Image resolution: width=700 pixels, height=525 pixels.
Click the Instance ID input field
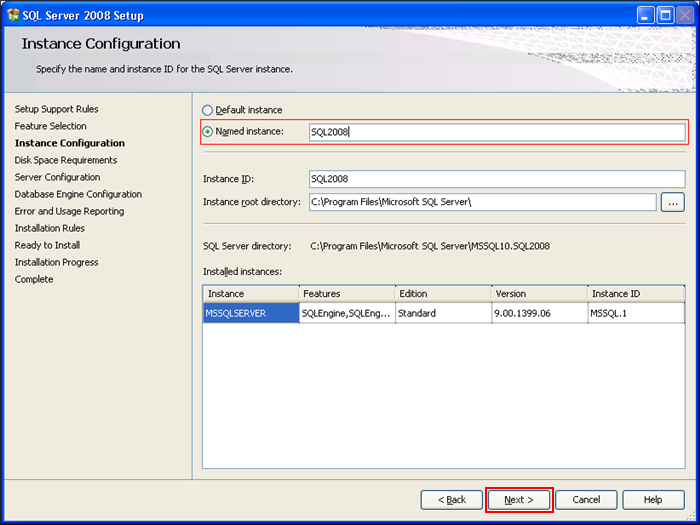tap(496, 179)
